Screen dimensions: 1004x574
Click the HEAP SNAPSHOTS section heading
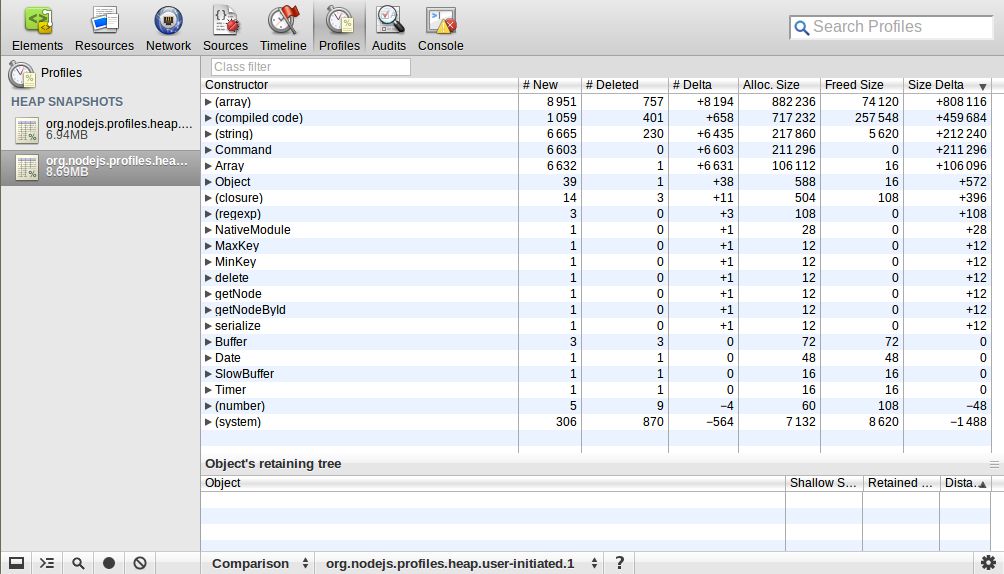tap(67, 102)
